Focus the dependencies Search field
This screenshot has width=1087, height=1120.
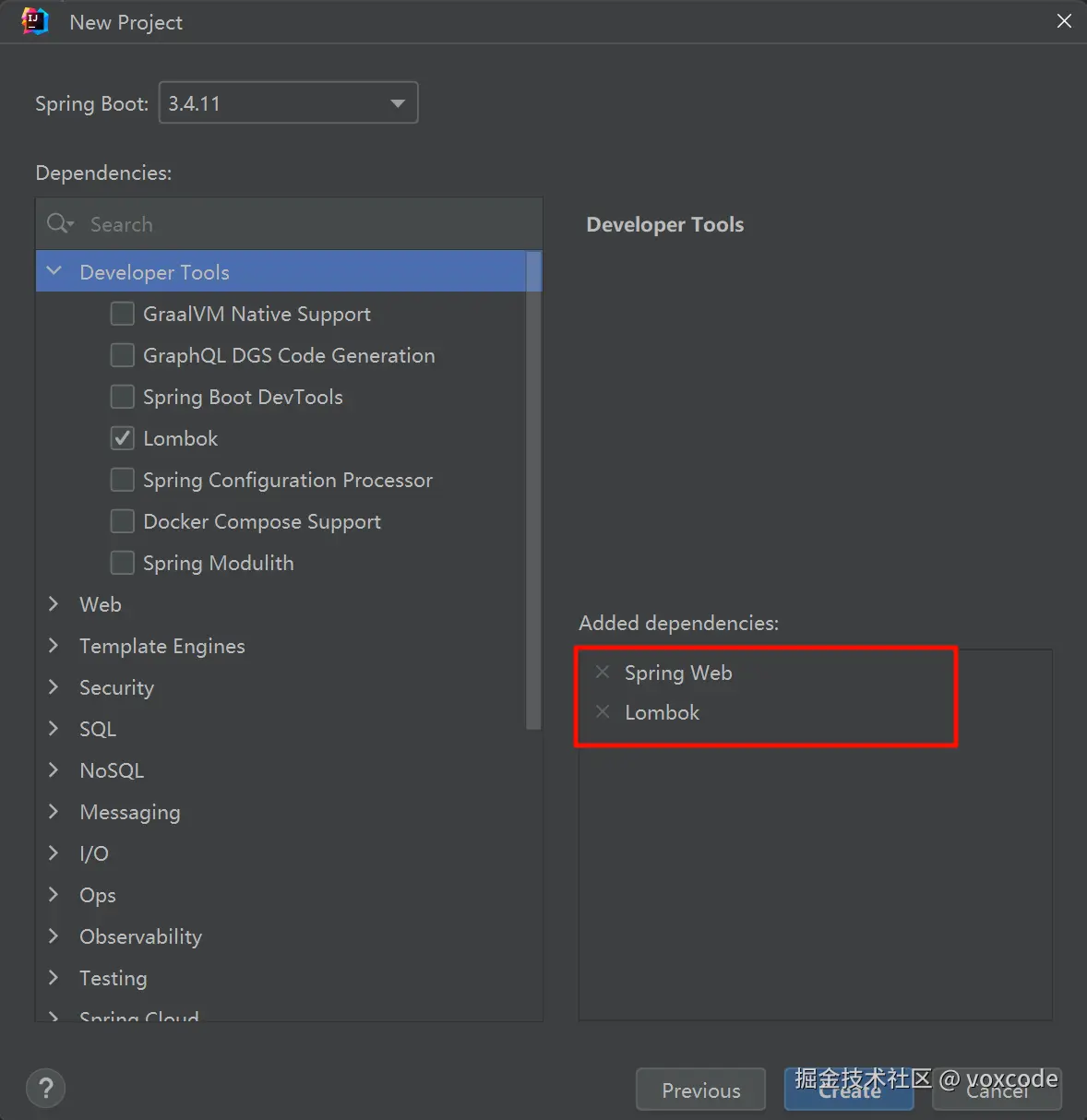point(289,224)
